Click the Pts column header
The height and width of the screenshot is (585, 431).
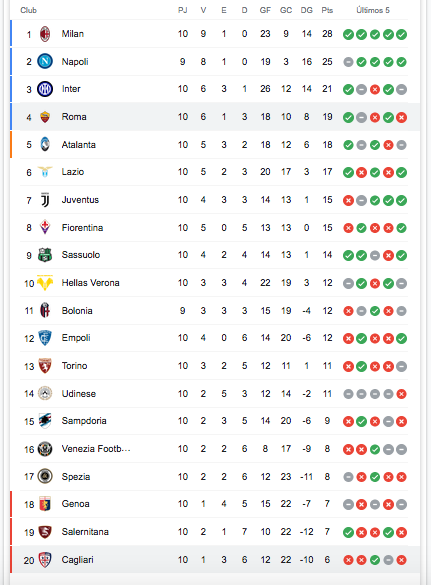[x=327, y=10]
